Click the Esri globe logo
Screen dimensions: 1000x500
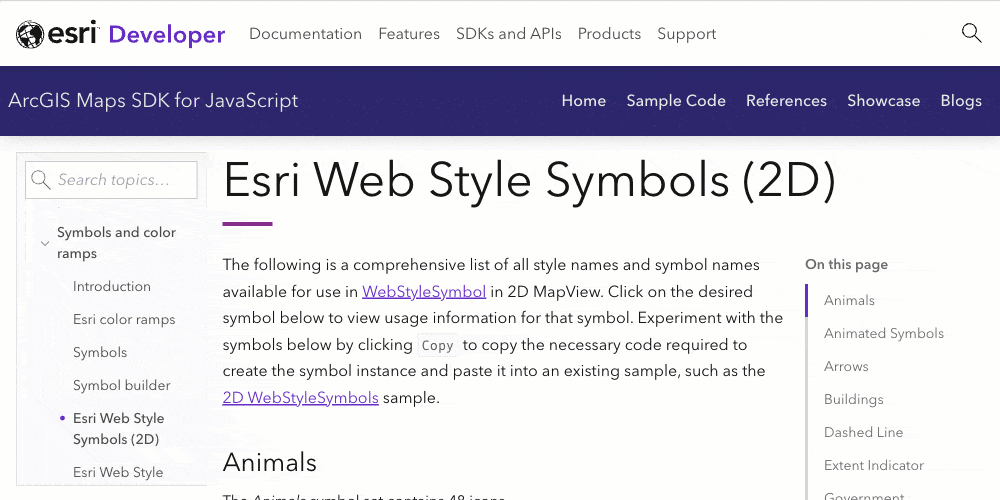31,34
